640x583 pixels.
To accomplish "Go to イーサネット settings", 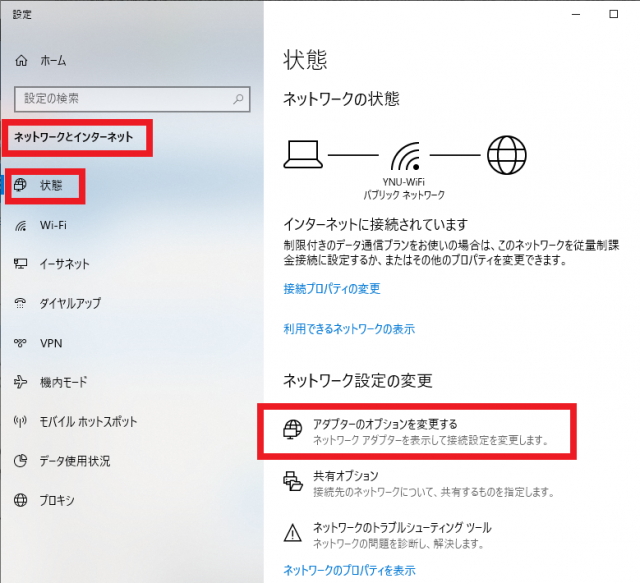I will (x=64, y=264).
